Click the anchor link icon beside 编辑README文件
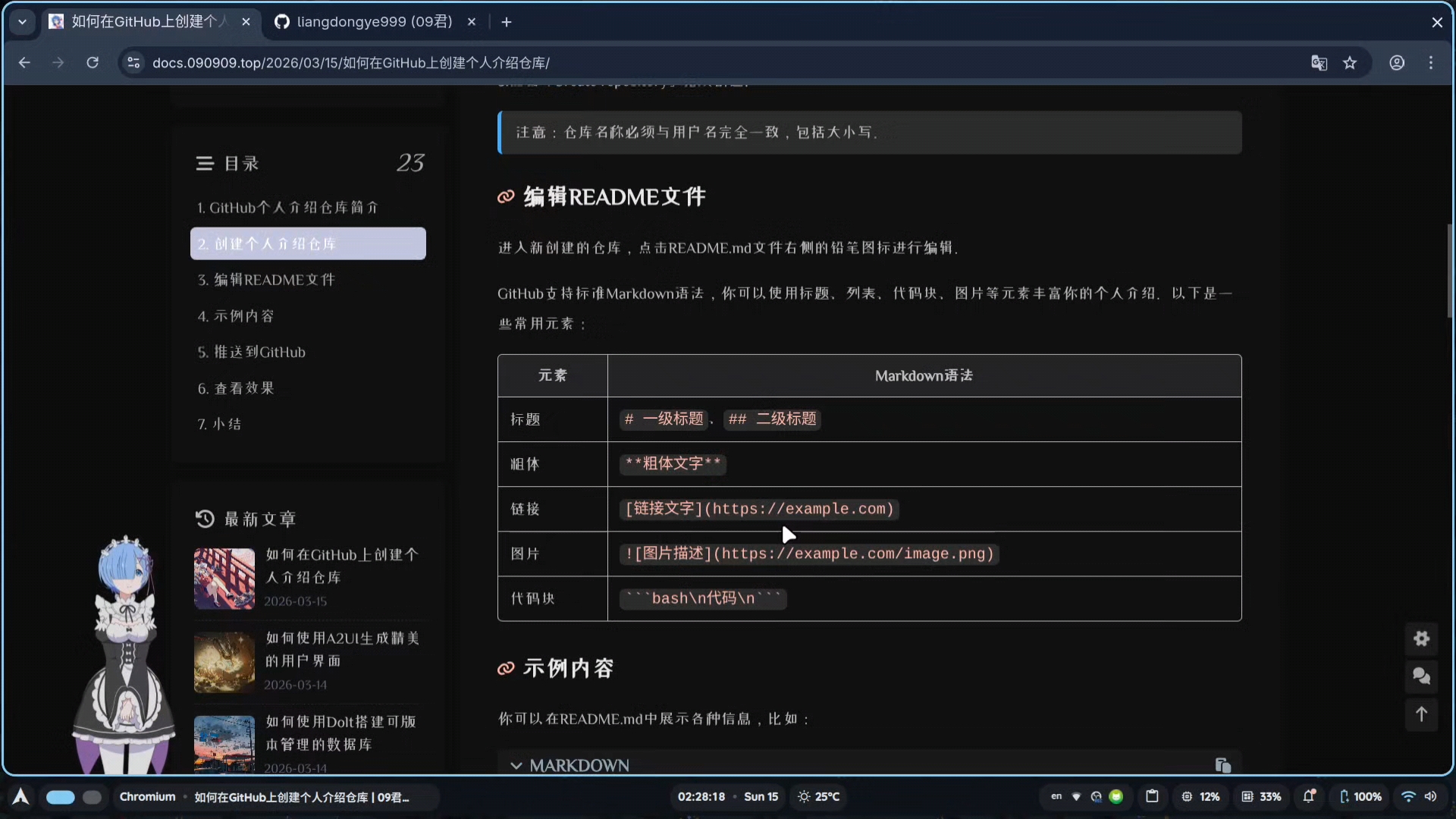The image size is (1456, 819). pos(506,197)
